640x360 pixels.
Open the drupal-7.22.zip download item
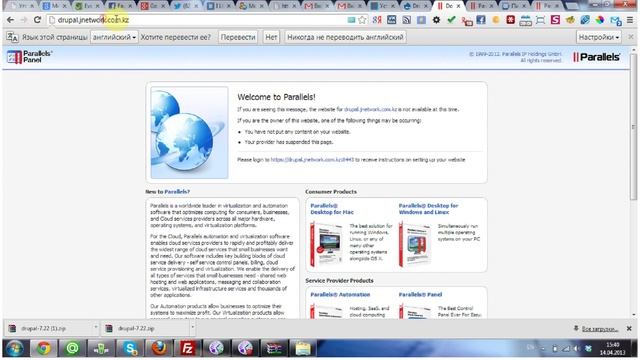click(146, 328)
